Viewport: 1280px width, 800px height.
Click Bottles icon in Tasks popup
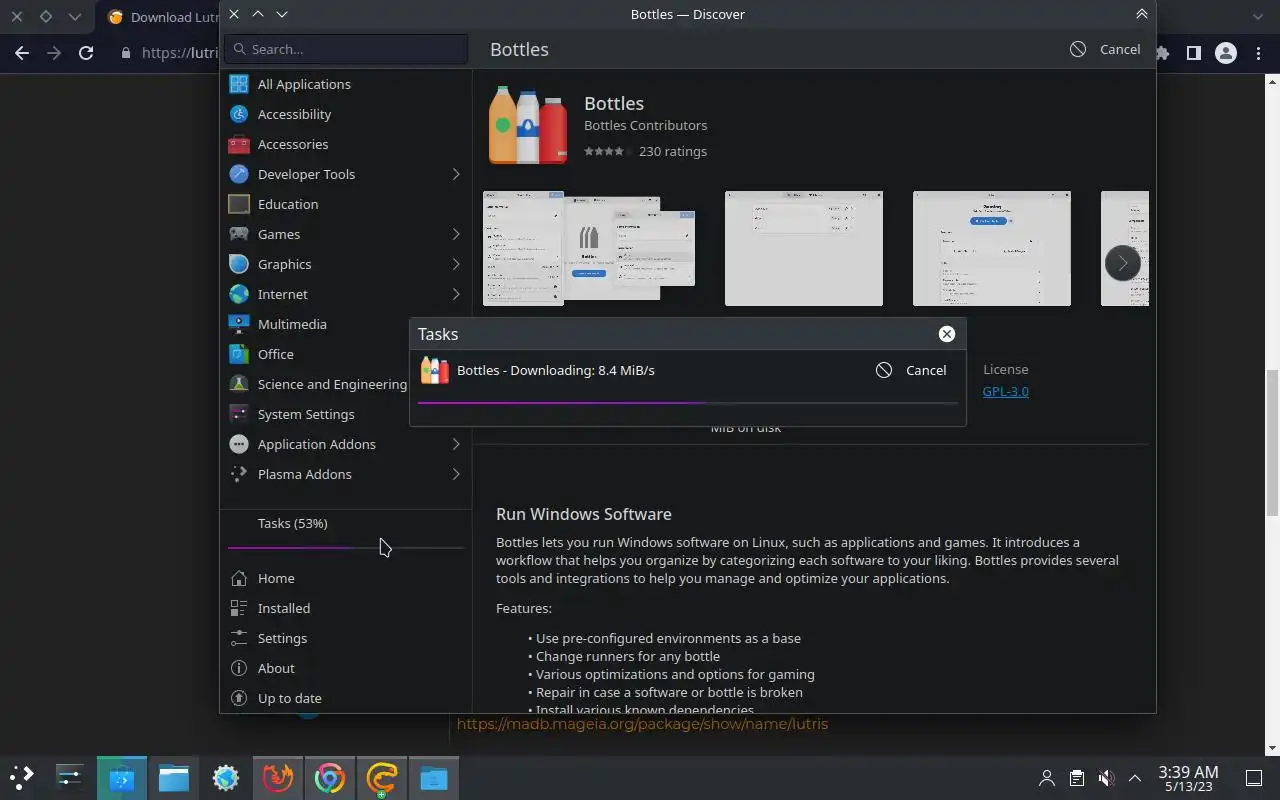pos(434,370)
